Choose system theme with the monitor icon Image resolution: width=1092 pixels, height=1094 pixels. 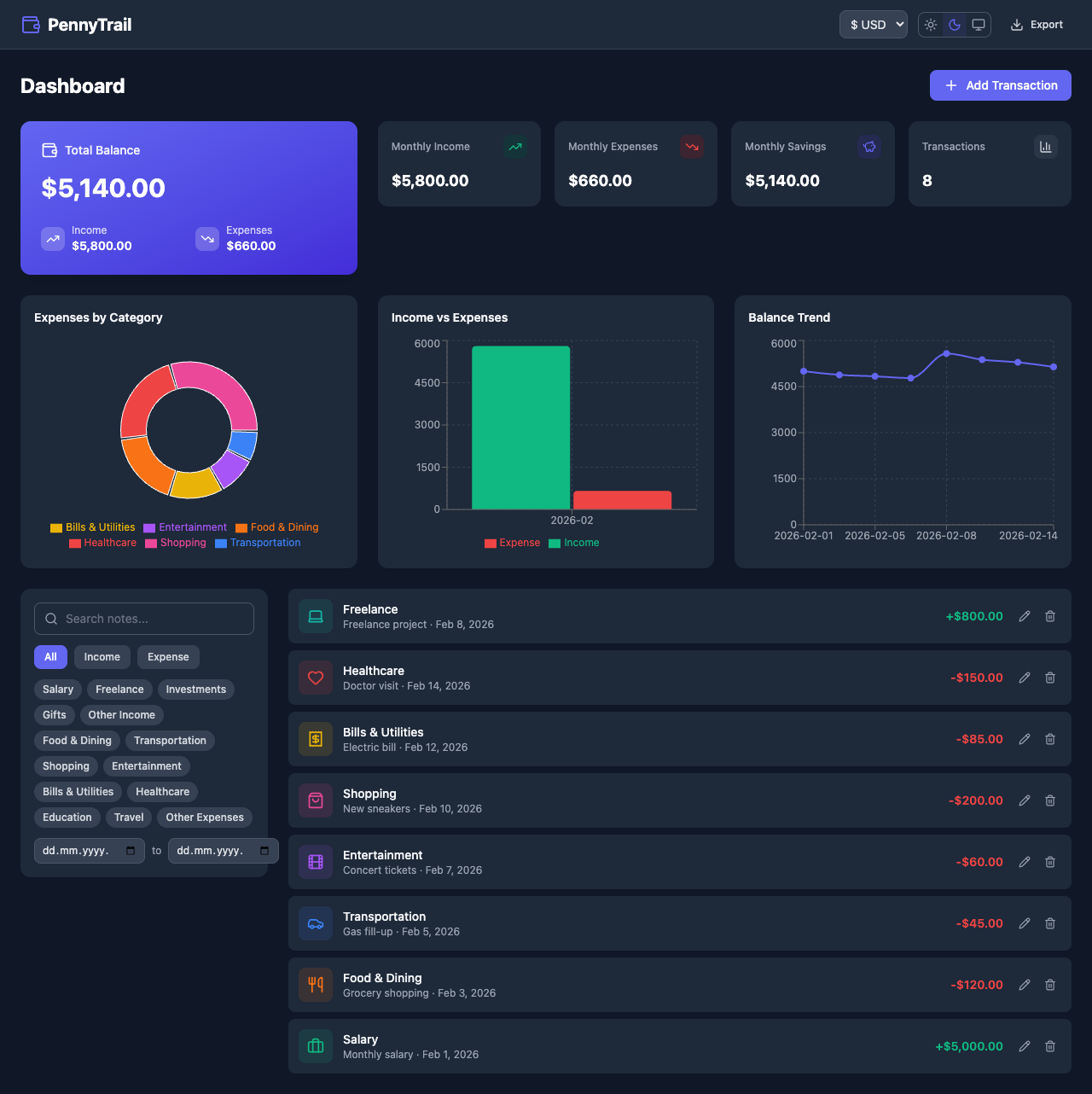[978, 25]
